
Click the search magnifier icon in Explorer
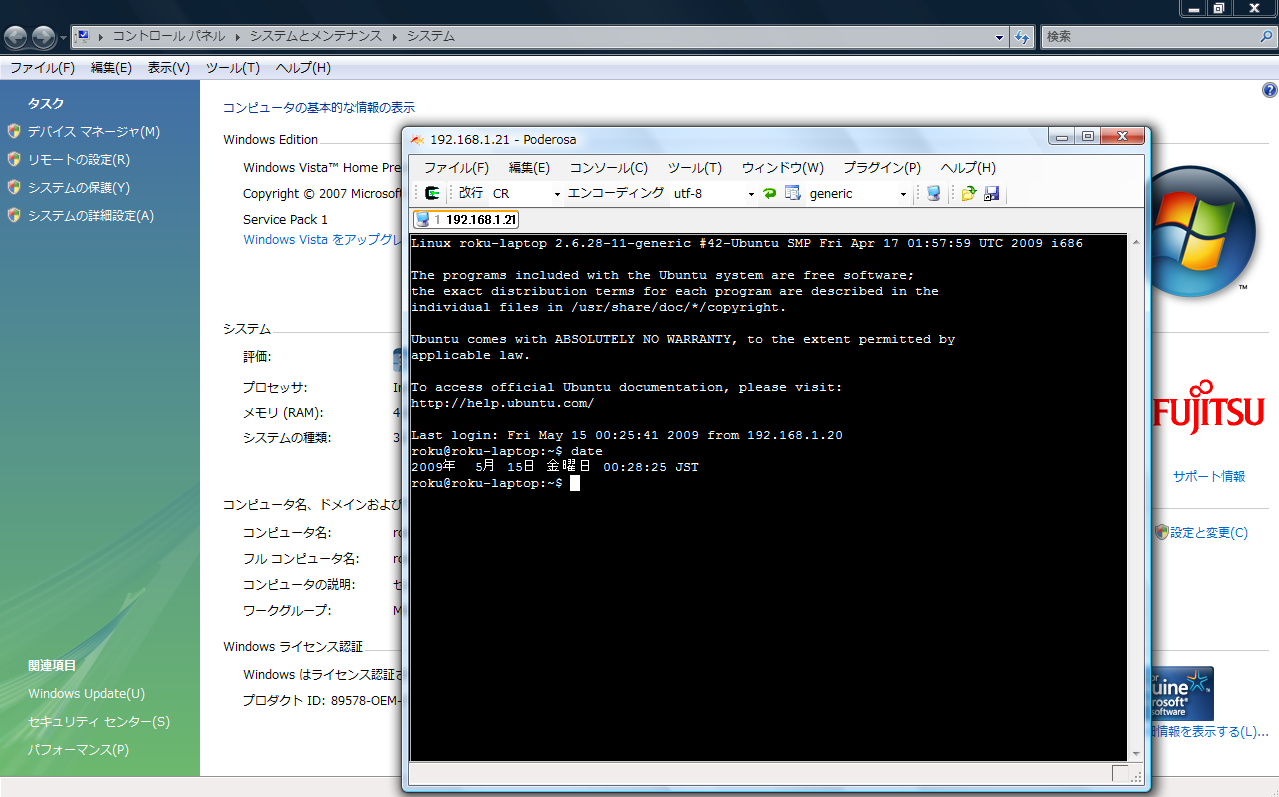1266,37
